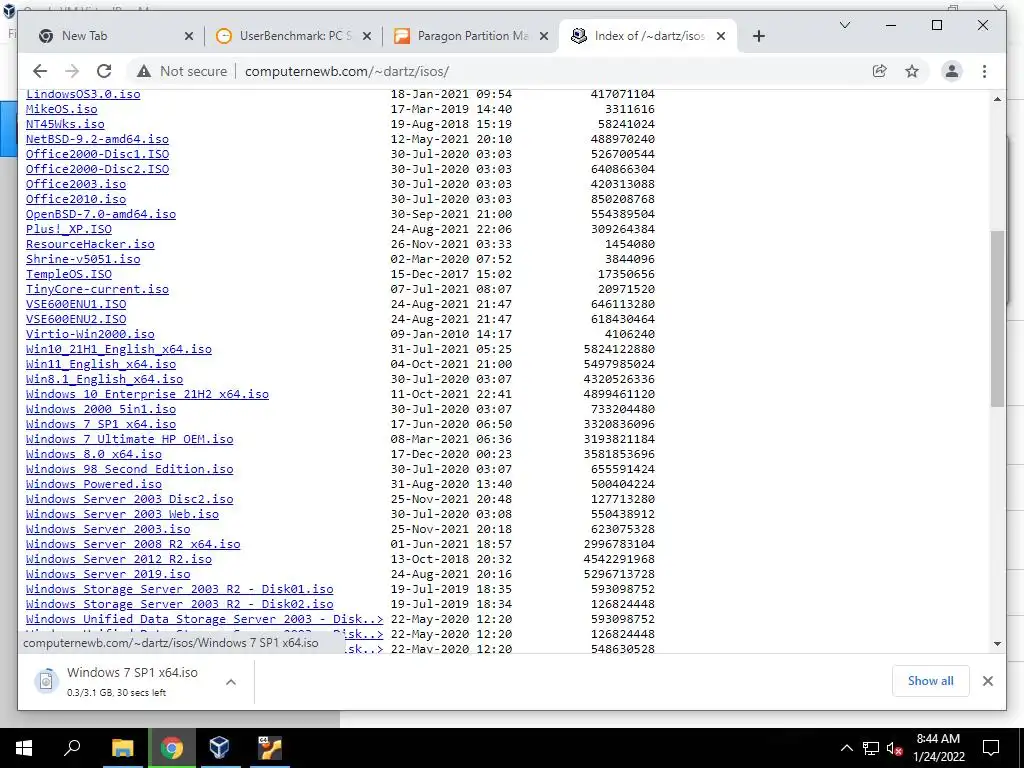Screen dimensions: 1024x768
Task: Download MikeOS.iso
Action: tap(61, 109)
